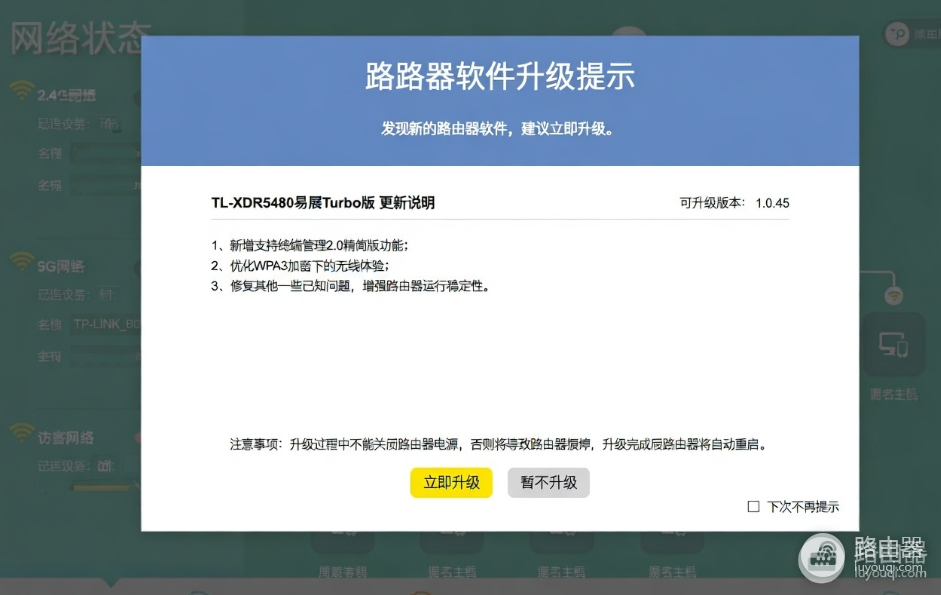Click the TL-XDR5480易展Turbo版 更新说明 heading

click(323, 203)
